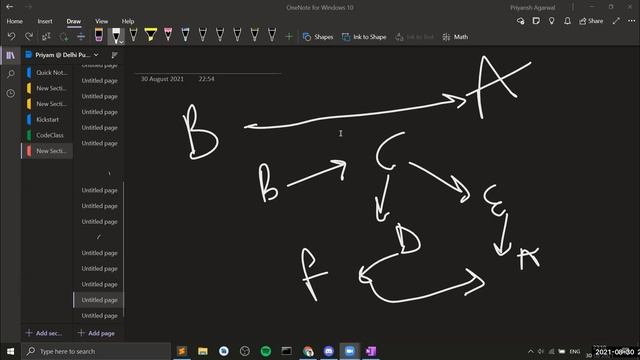The width and height of the screenshot is (640, 360).
Task: Open the notifications bell
Action: point(567,21)
